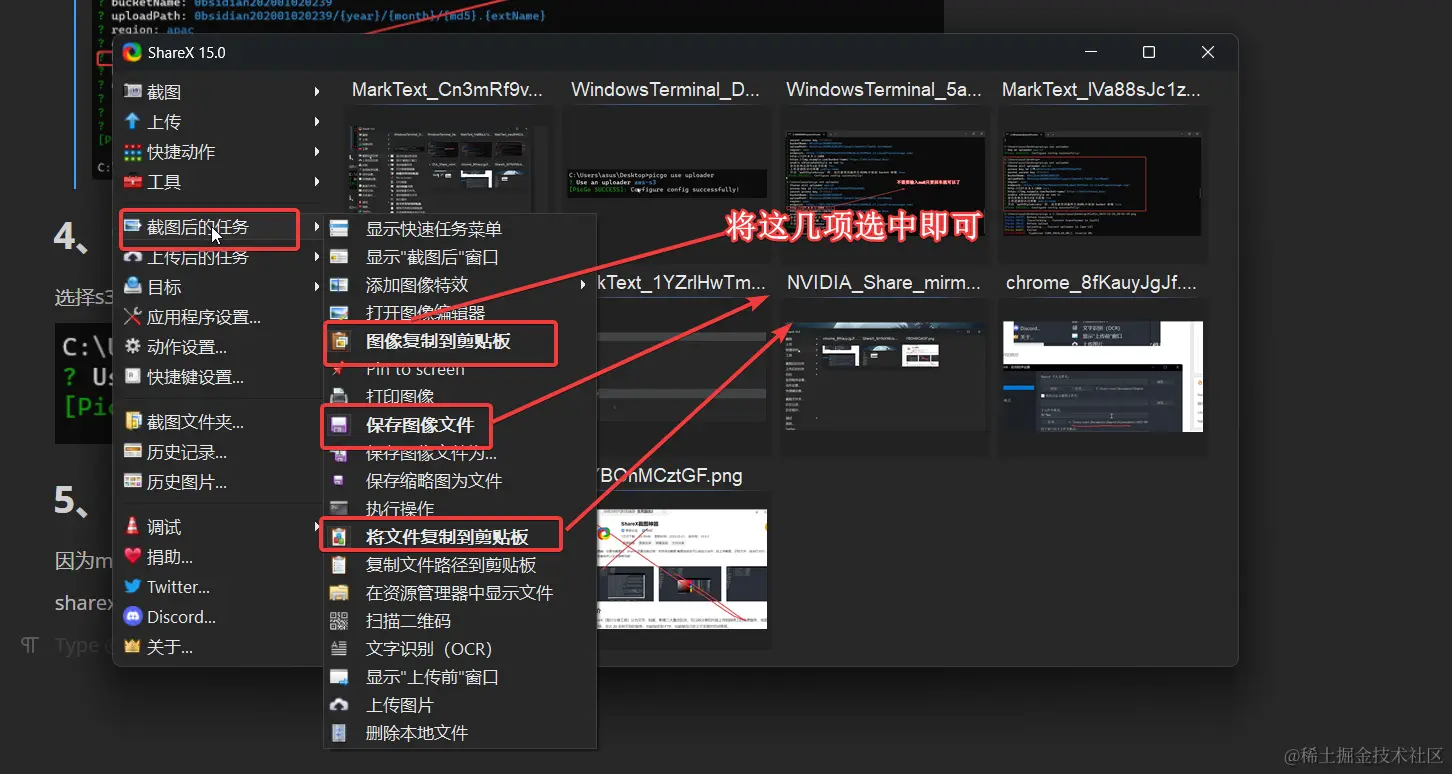
Task: Toggle 上传图片 task
Action: point(460,705)
